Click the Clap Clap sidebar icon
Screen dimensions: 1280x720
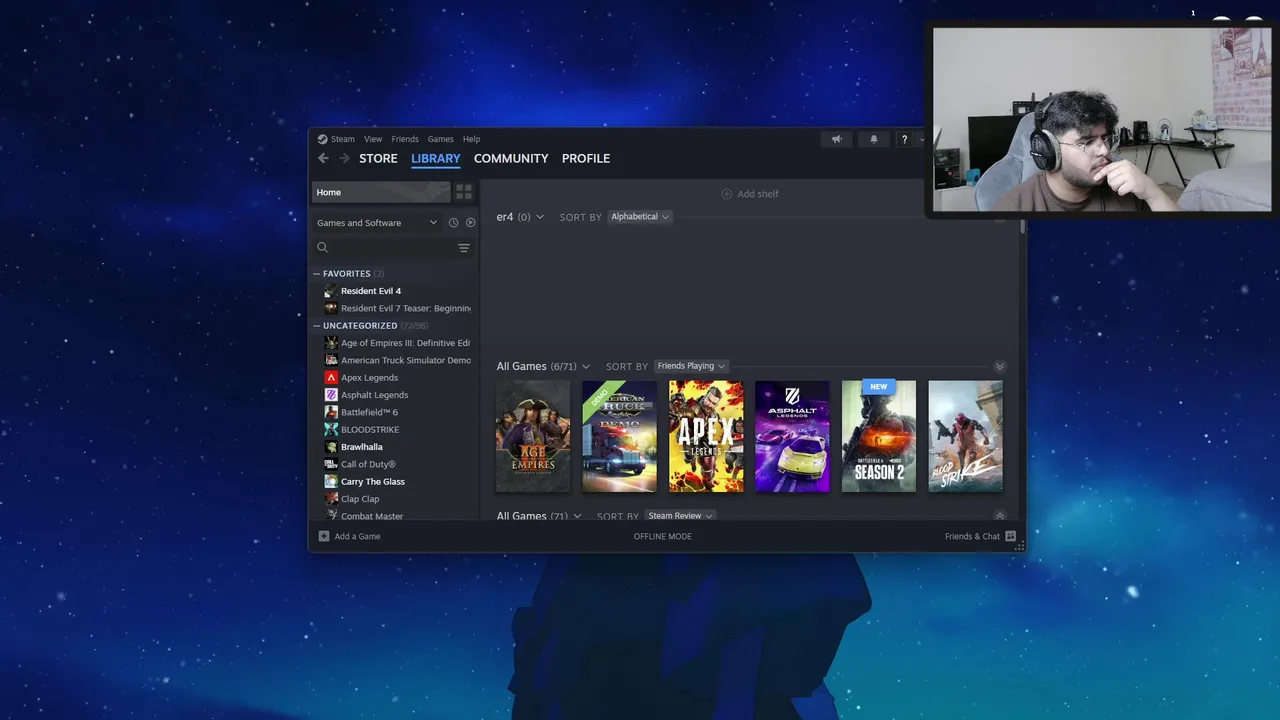point(331,499)
